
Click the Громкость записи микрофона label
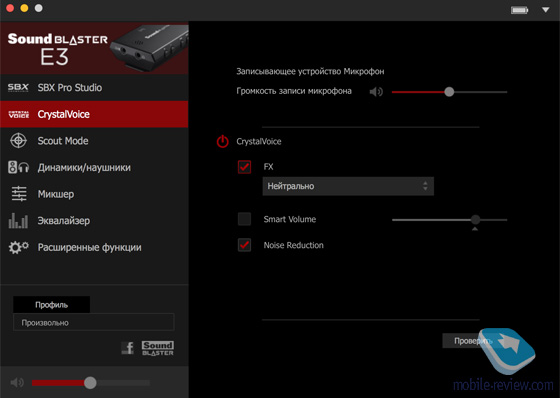pos(294,91)
